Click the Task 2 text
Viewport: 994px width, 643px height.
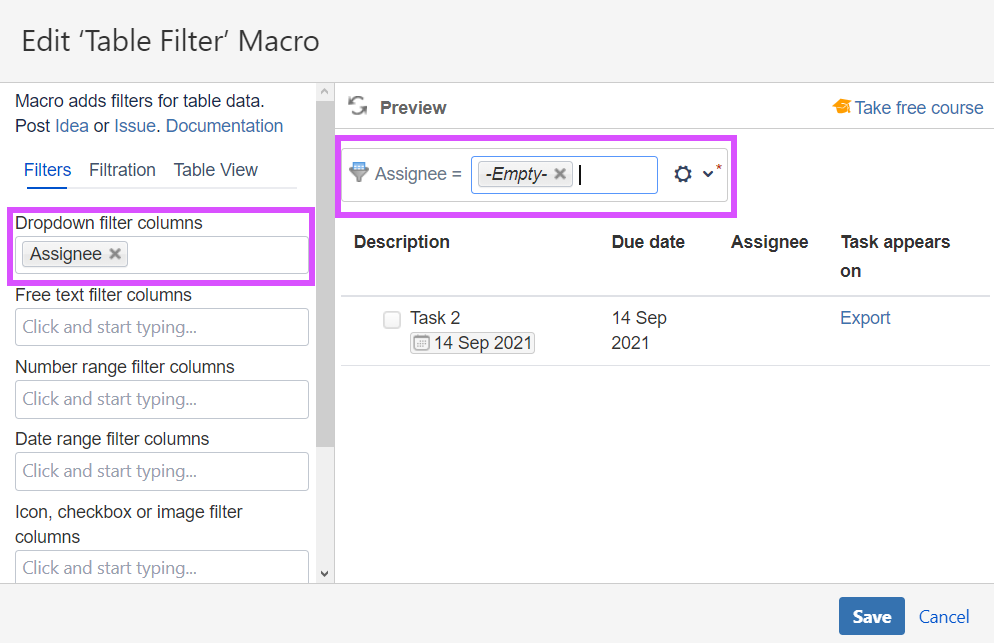435,318
